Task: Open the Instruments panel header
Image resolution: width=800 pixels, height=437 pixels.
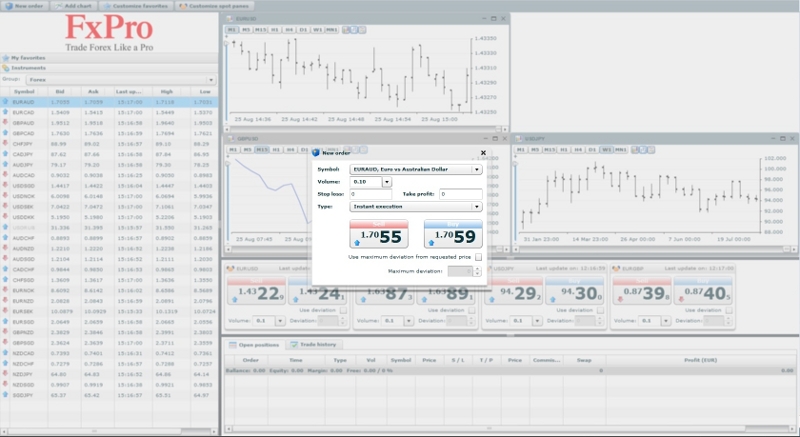Action: (x=109, y=67)
